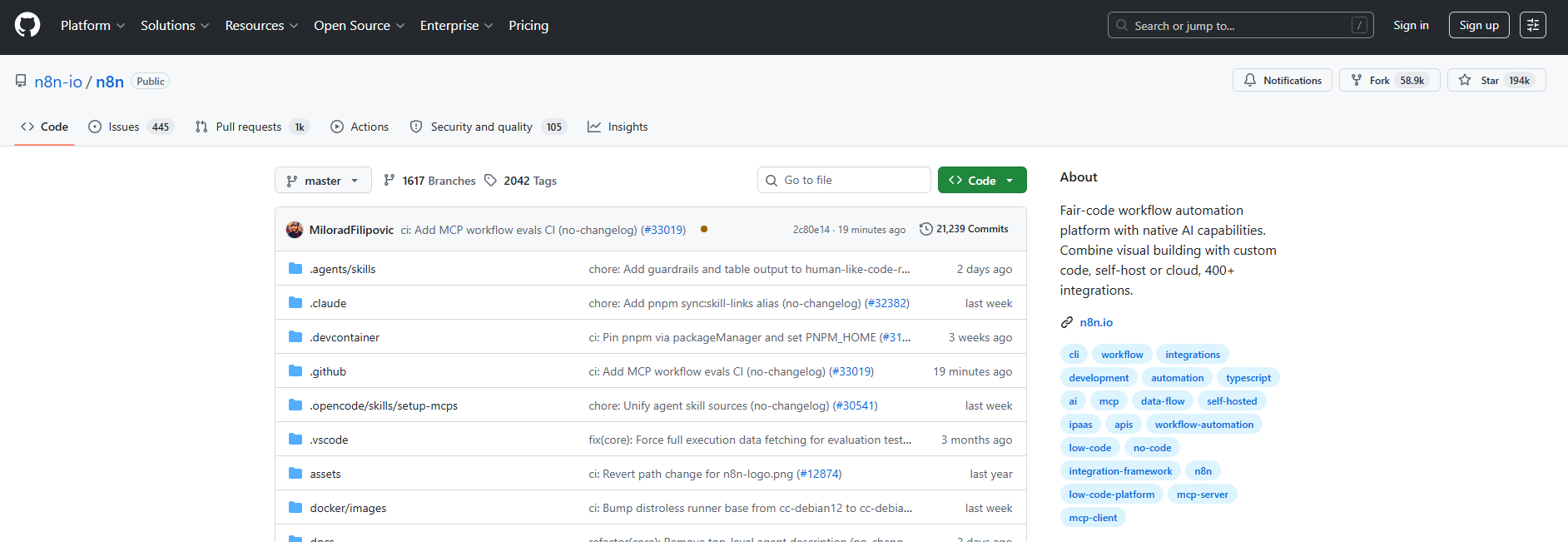Click the self-hosted topic tag
The width and height of the screenshot is (1568, 542).
click(x=1232, y=401)
